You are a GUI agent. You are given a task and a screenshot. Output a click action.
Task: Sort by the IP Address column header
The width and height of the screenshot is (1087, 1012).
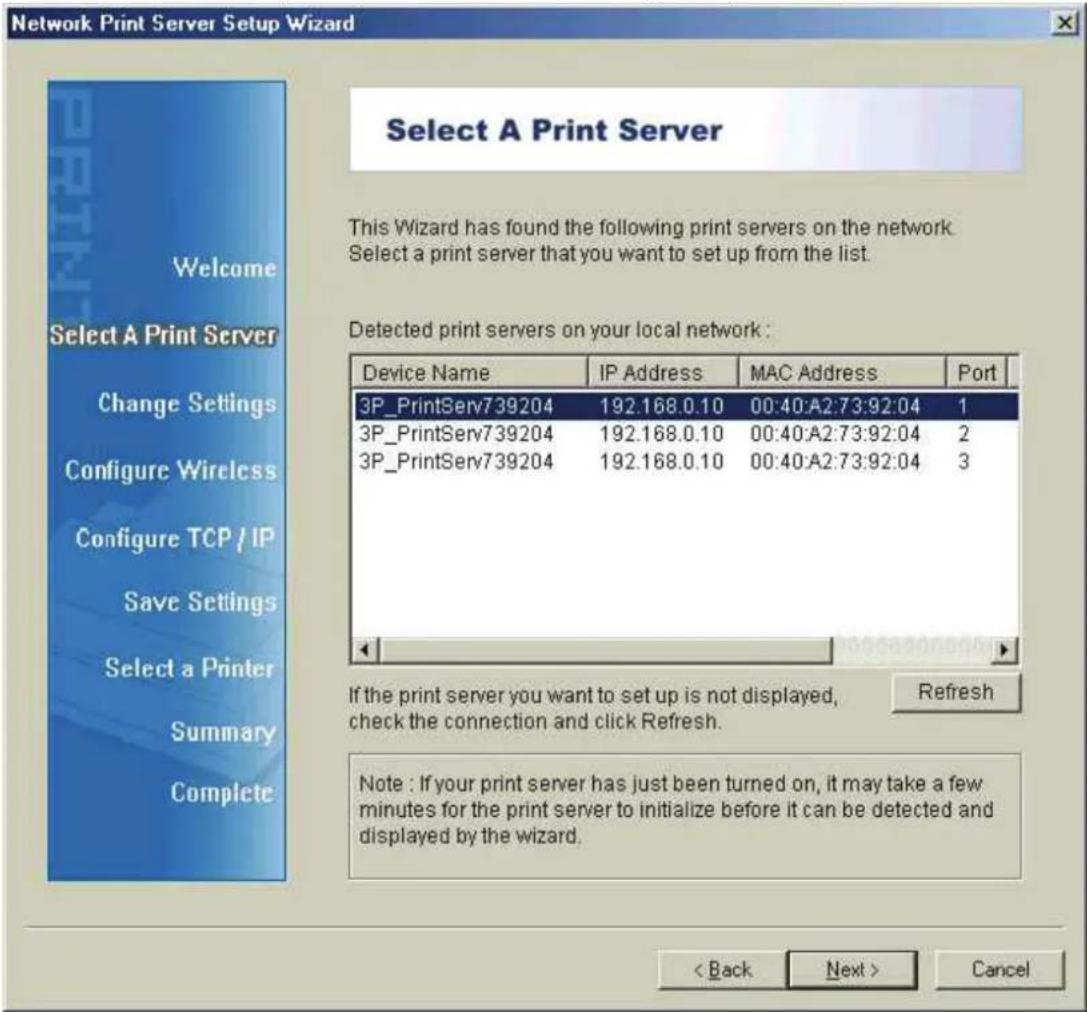click(x=663, y=372)
